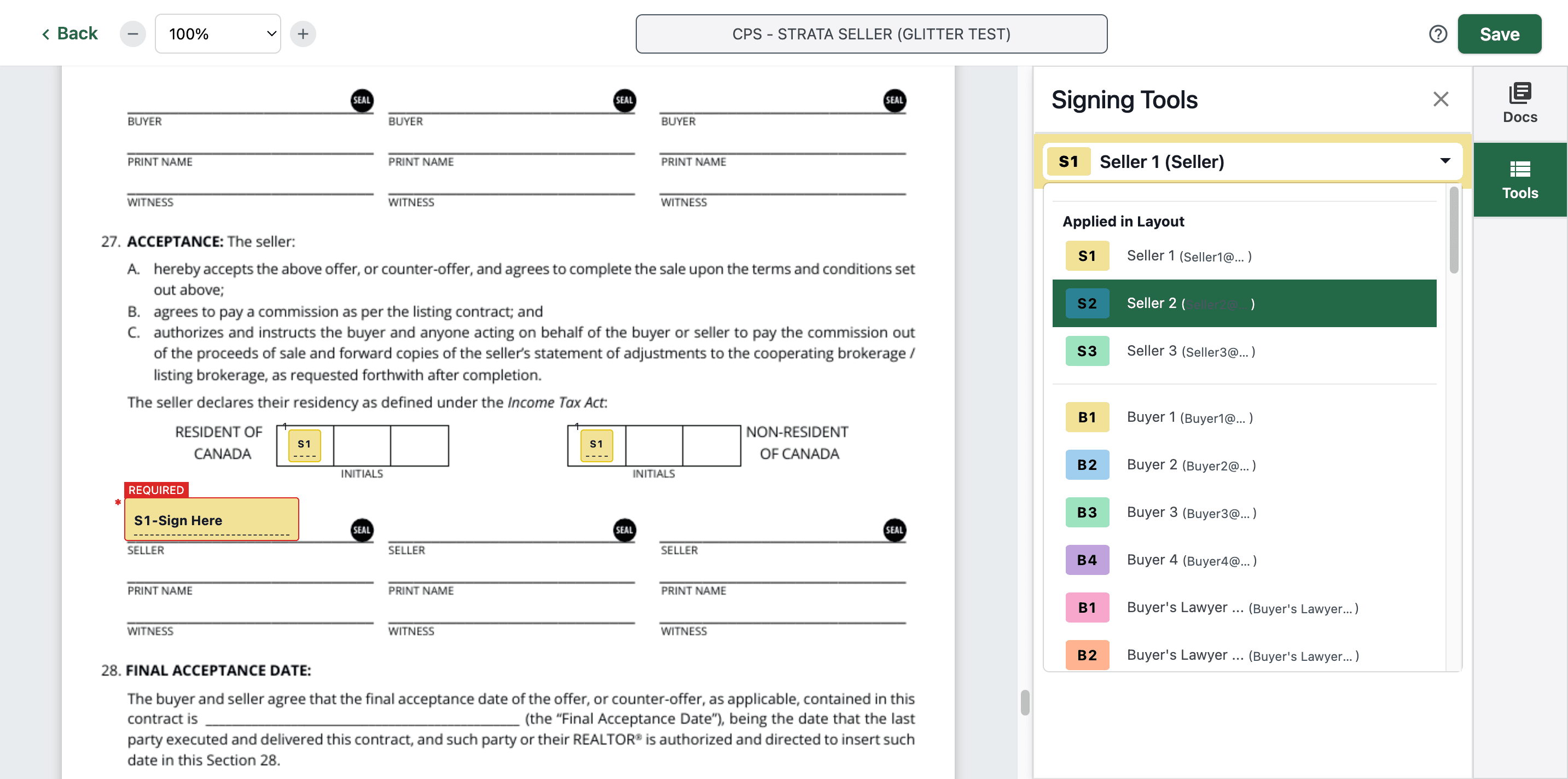The width and height of the screenshot is (1568, 779).
Task: Click SEAL icon on the middle seller line
Action: click(625, 530)
